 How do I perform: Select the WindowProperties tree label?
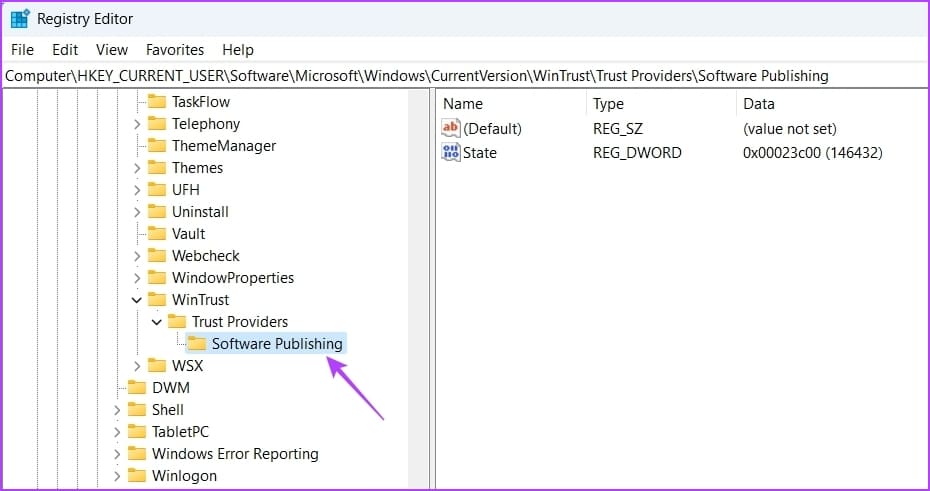[x=233, y=278]
